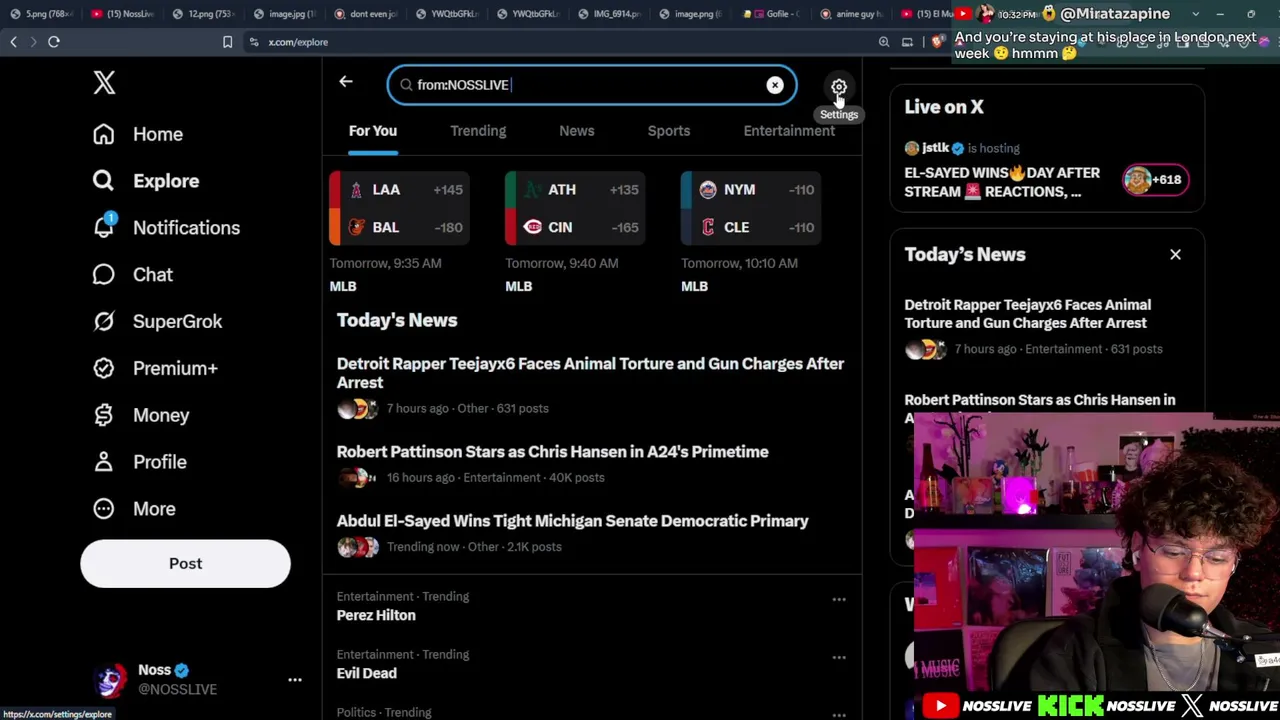
Task: Open account menu dots beside @NOSSLIVE
Action: [x=295, y=680]
